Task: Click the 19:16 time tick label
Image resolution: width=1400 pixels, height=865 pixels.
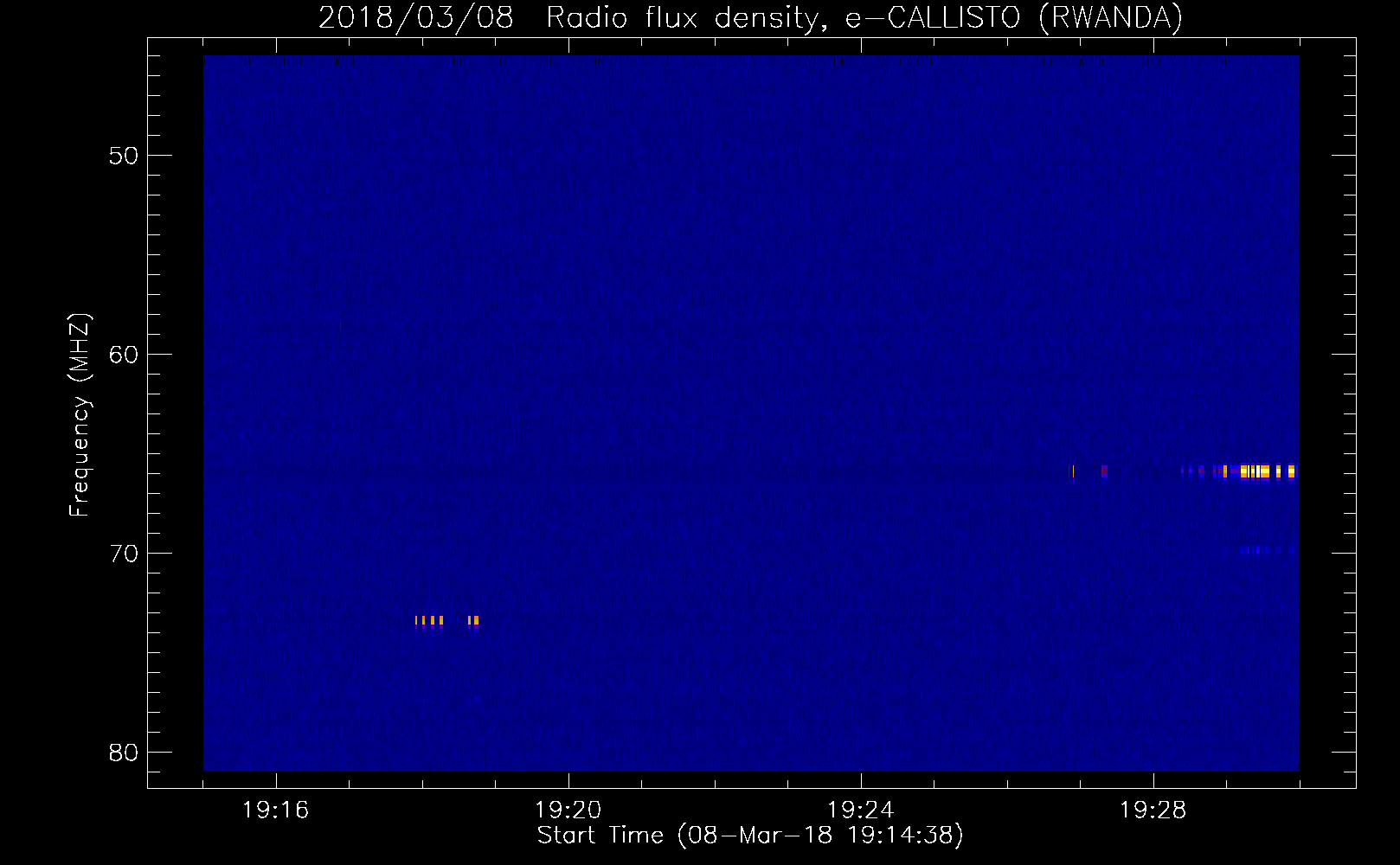Action: pos(276,811)
